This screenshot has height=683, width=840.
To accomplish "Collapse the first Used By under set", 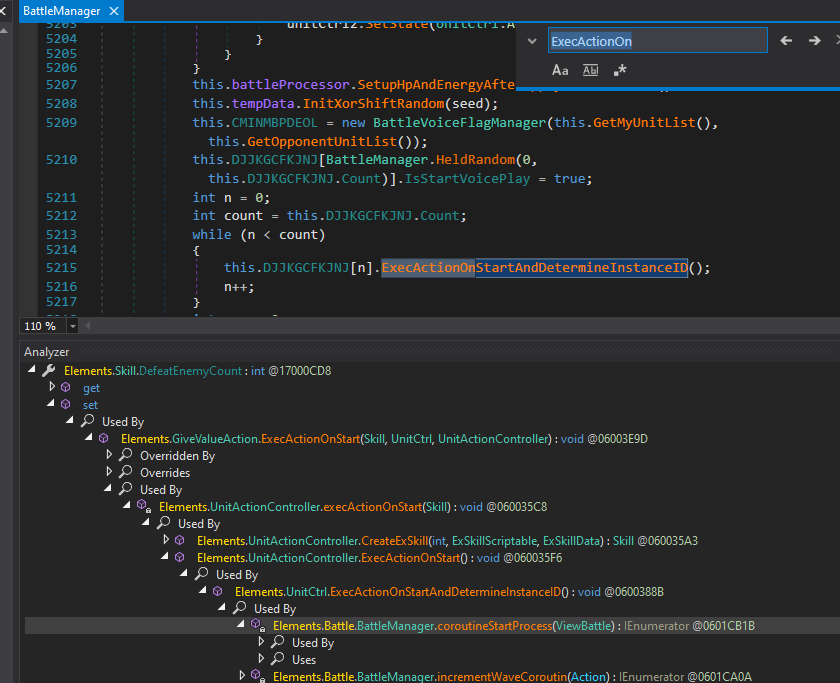I will click(70, 421).
